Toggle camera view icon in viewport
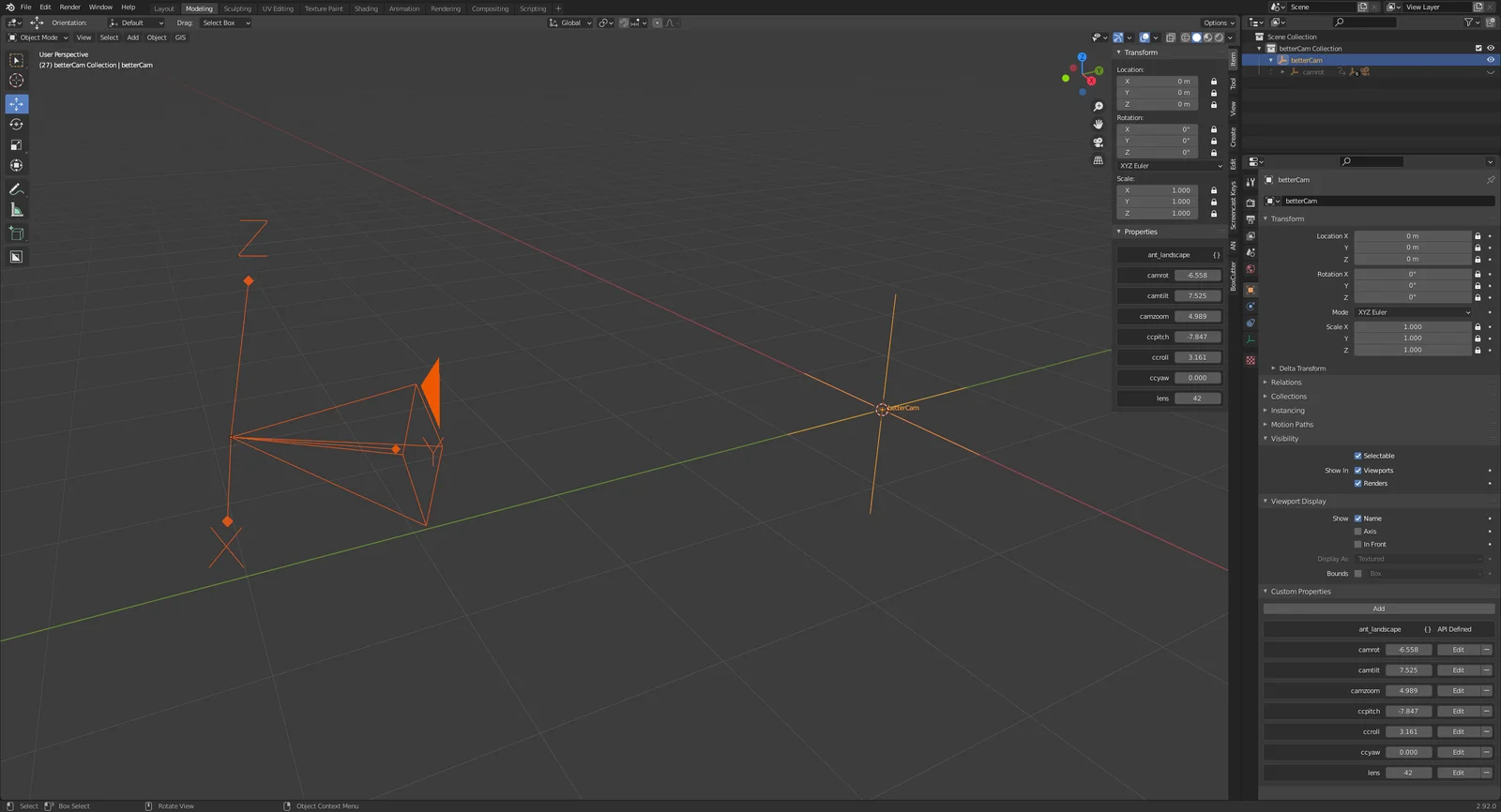Screen dimensions: 1501x812 1098,143
